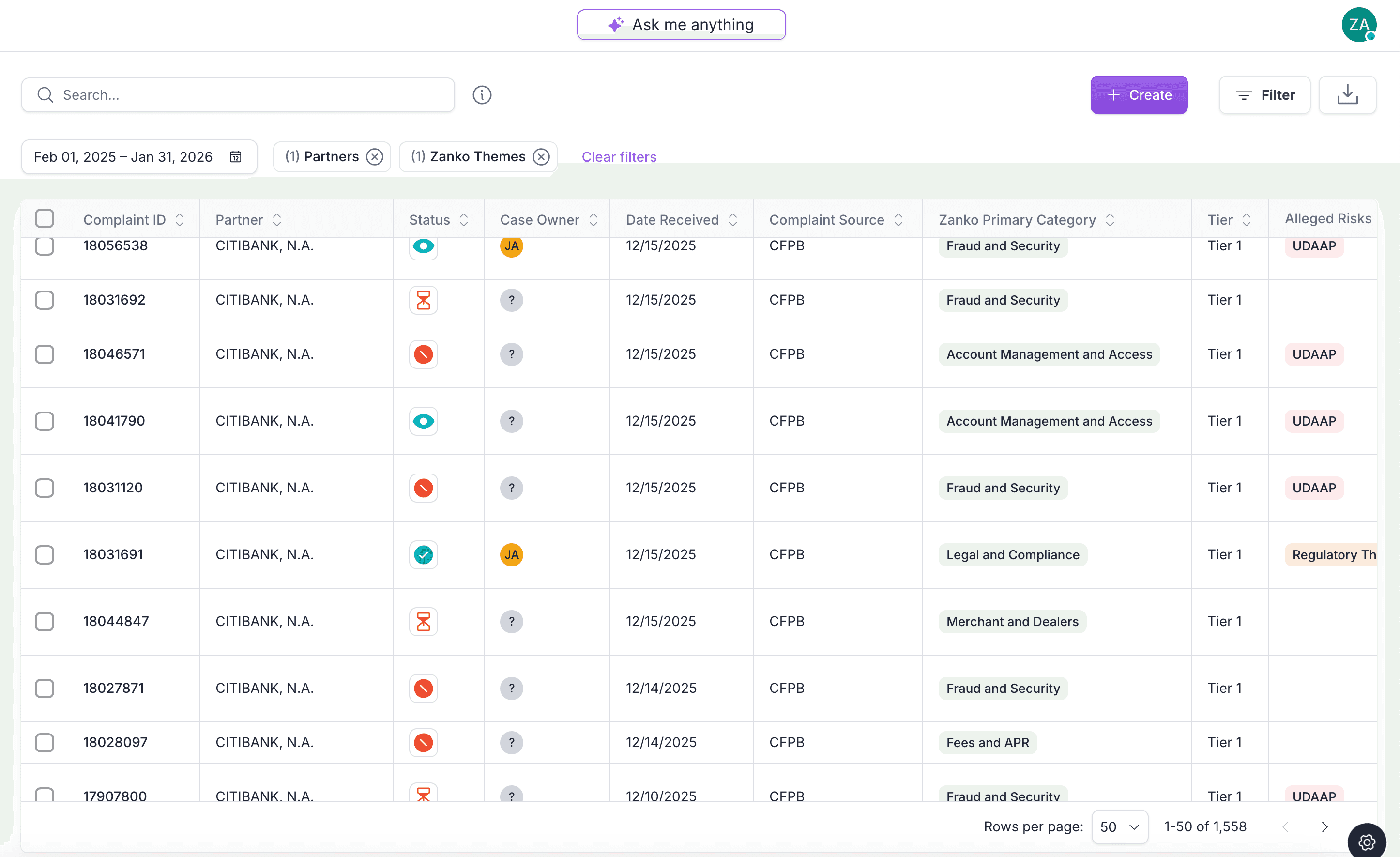Select the checkbox for complaint 18041790
The image size is (1400, 857).
(x=45, y=421)
